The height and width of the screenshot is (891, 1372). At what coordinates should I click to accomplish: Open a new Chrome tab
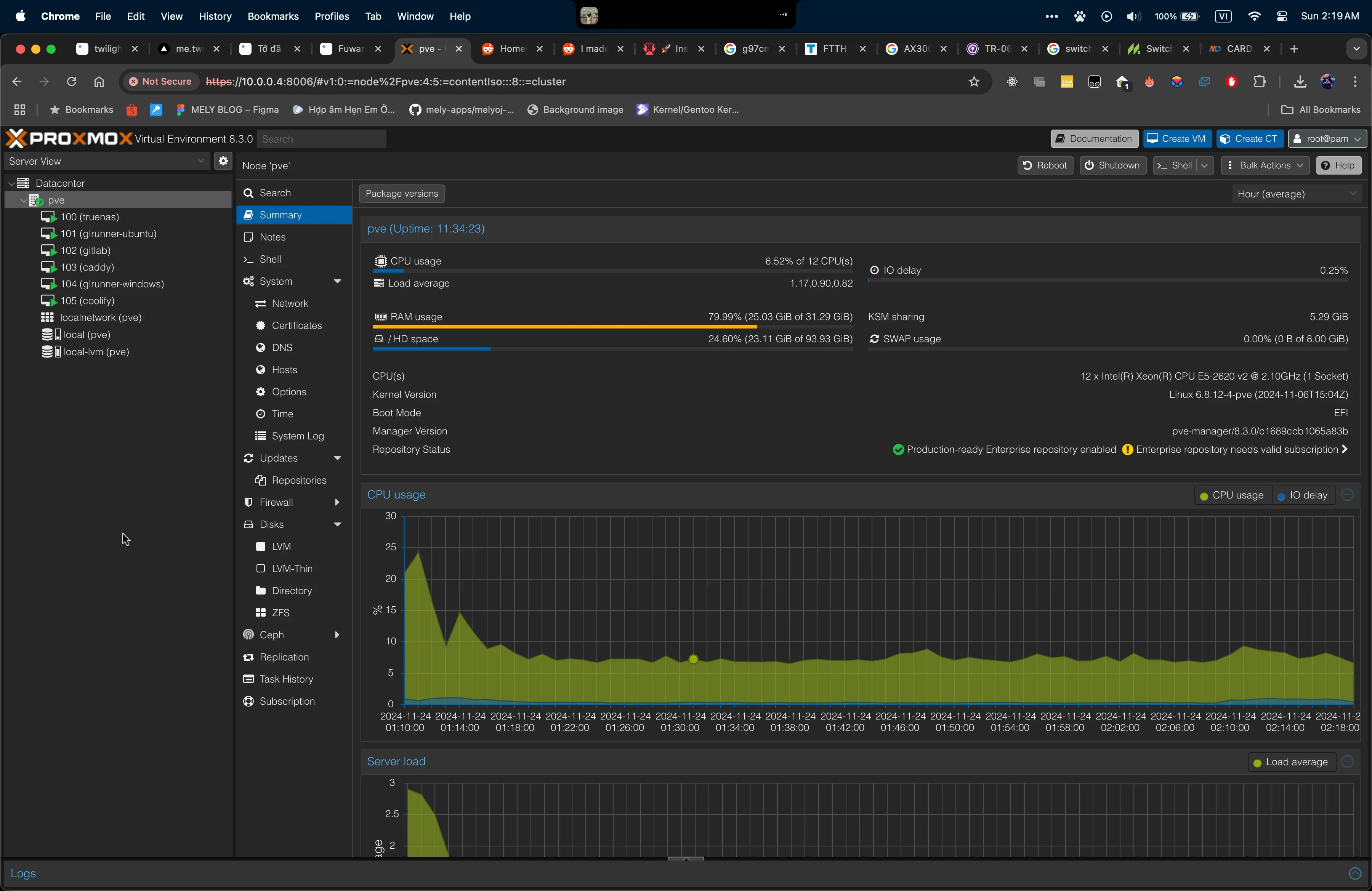(1294, 49)
